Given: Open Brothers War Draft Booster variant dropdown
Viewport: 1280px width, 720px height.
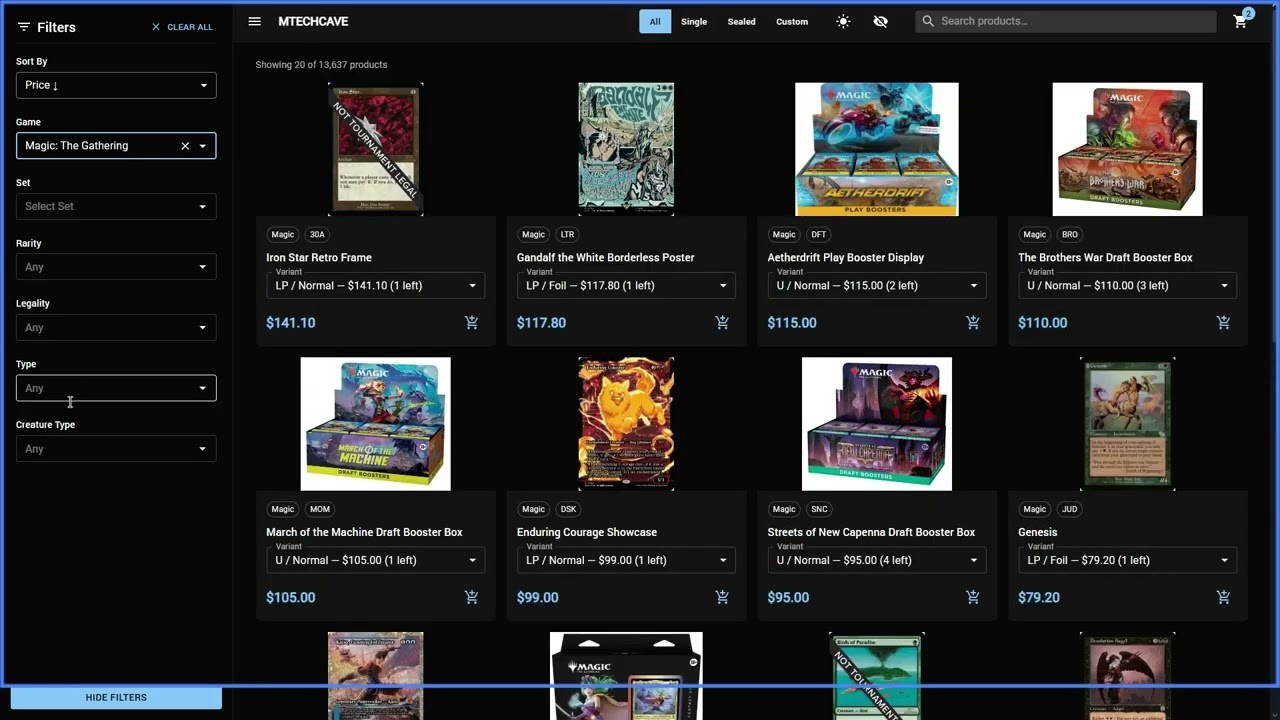Looking at the screenshot, I should pyautogui.click(x=1127, y=285).
